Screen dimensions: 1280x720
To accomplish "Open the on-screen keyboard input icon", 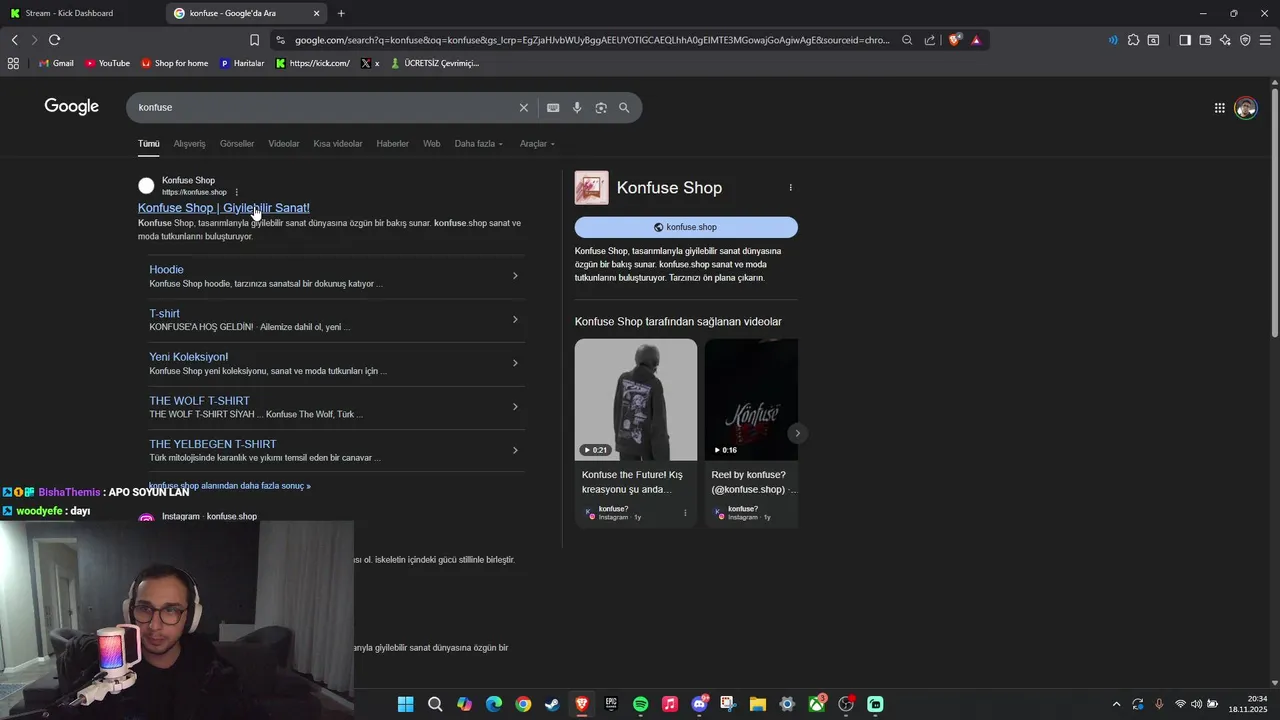I will pyautogui.click(x=553, y=107).
